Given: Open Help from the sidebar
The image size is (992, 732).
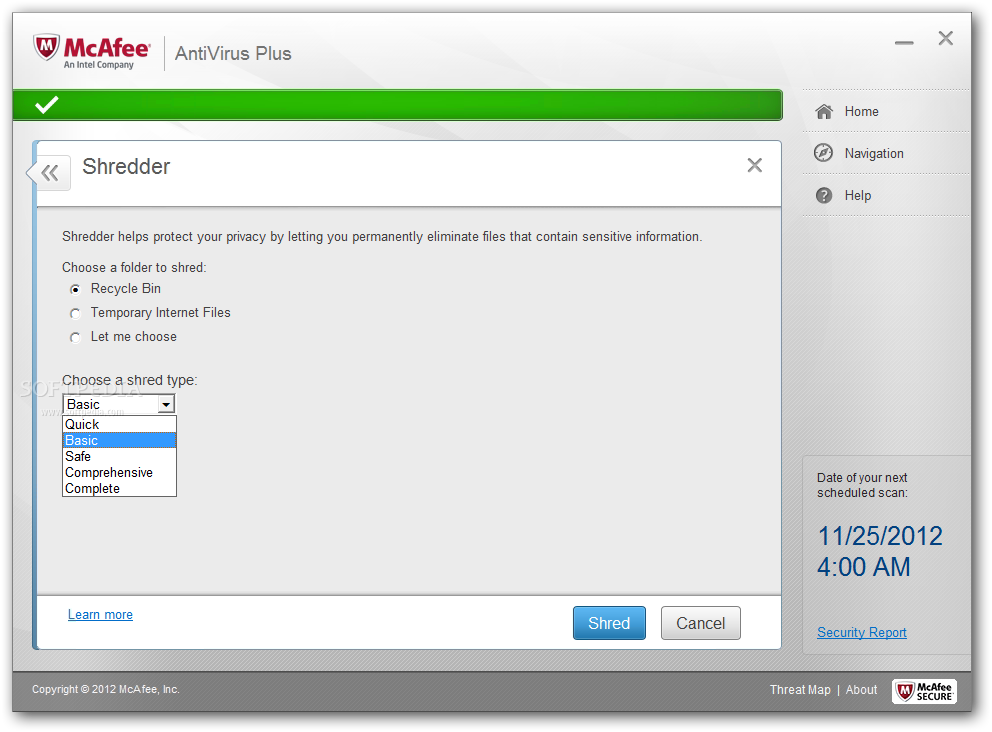Looking at the screenshot, I should [x=886, y=195].
